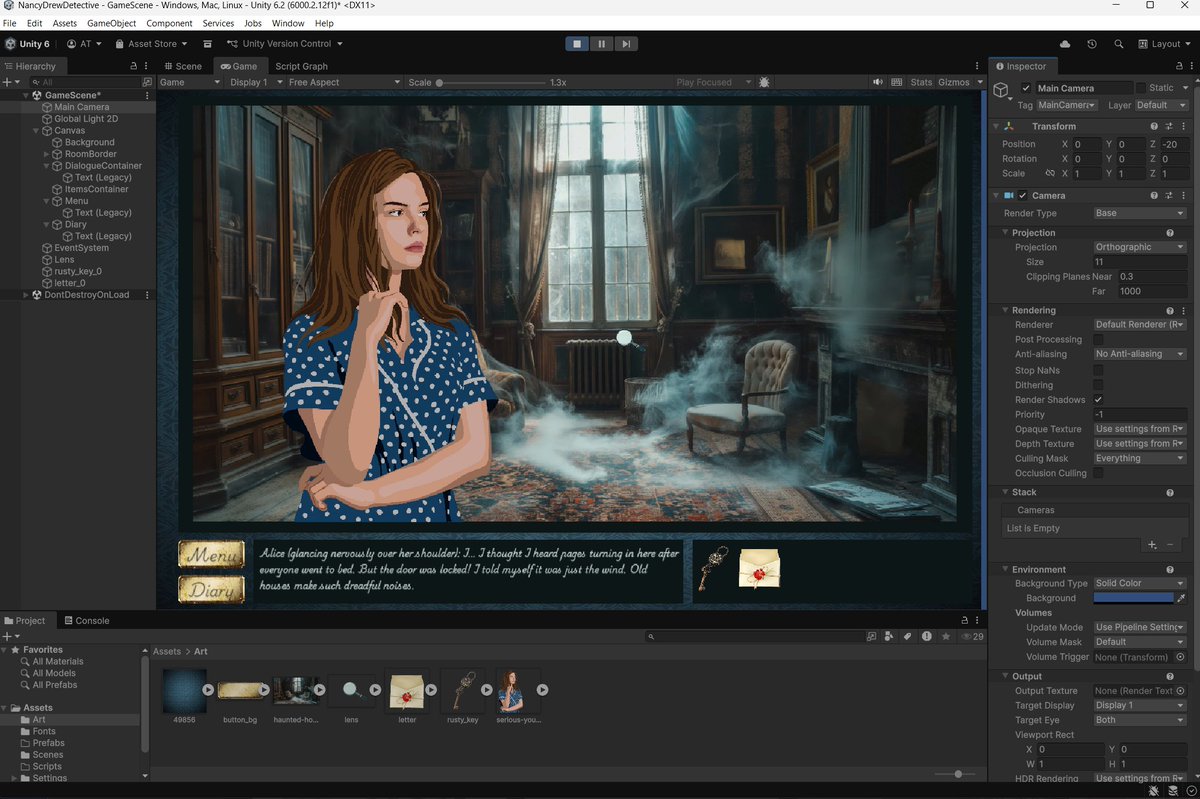Click the Pause button in the toolbar

click(601, 43)
